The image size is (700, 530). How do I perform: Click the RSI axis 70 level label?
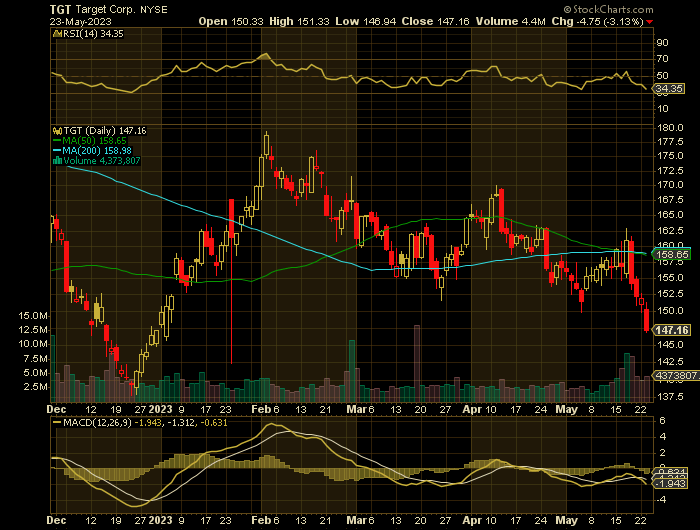pyautogui.click(x=662, y=59)
